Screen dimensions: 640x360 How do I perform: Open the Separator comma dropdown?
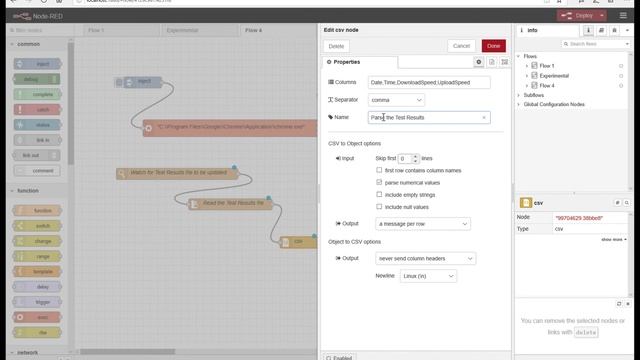click(396, 100)
